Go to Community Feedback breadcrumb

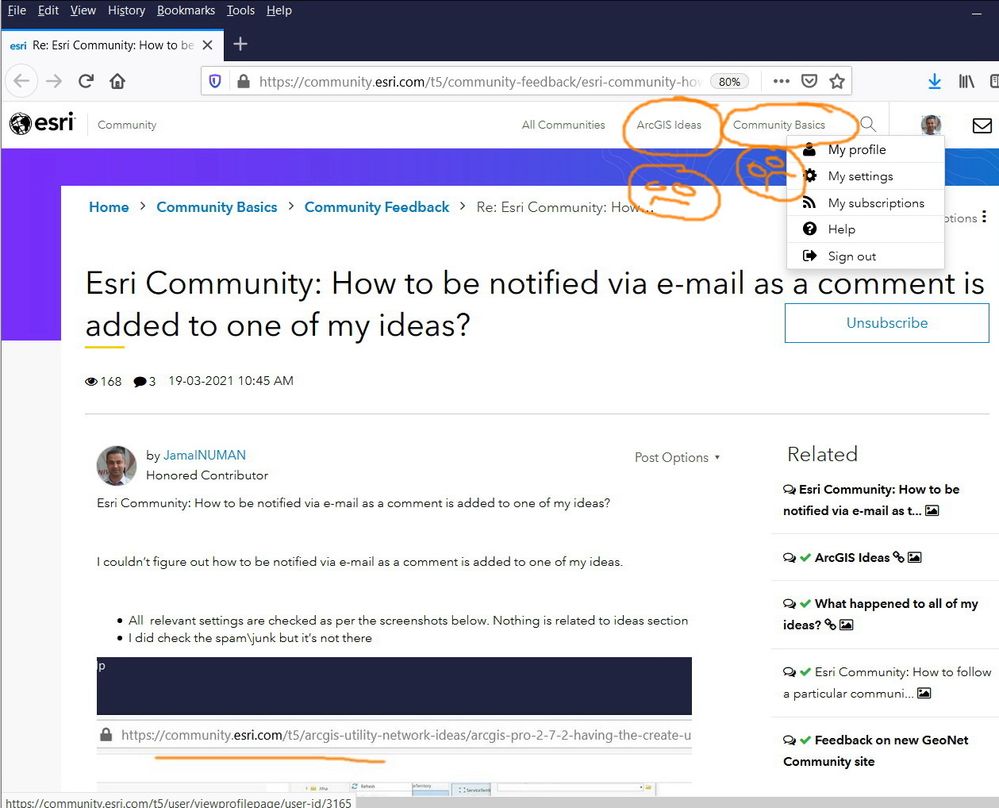(x=377, y=207)
